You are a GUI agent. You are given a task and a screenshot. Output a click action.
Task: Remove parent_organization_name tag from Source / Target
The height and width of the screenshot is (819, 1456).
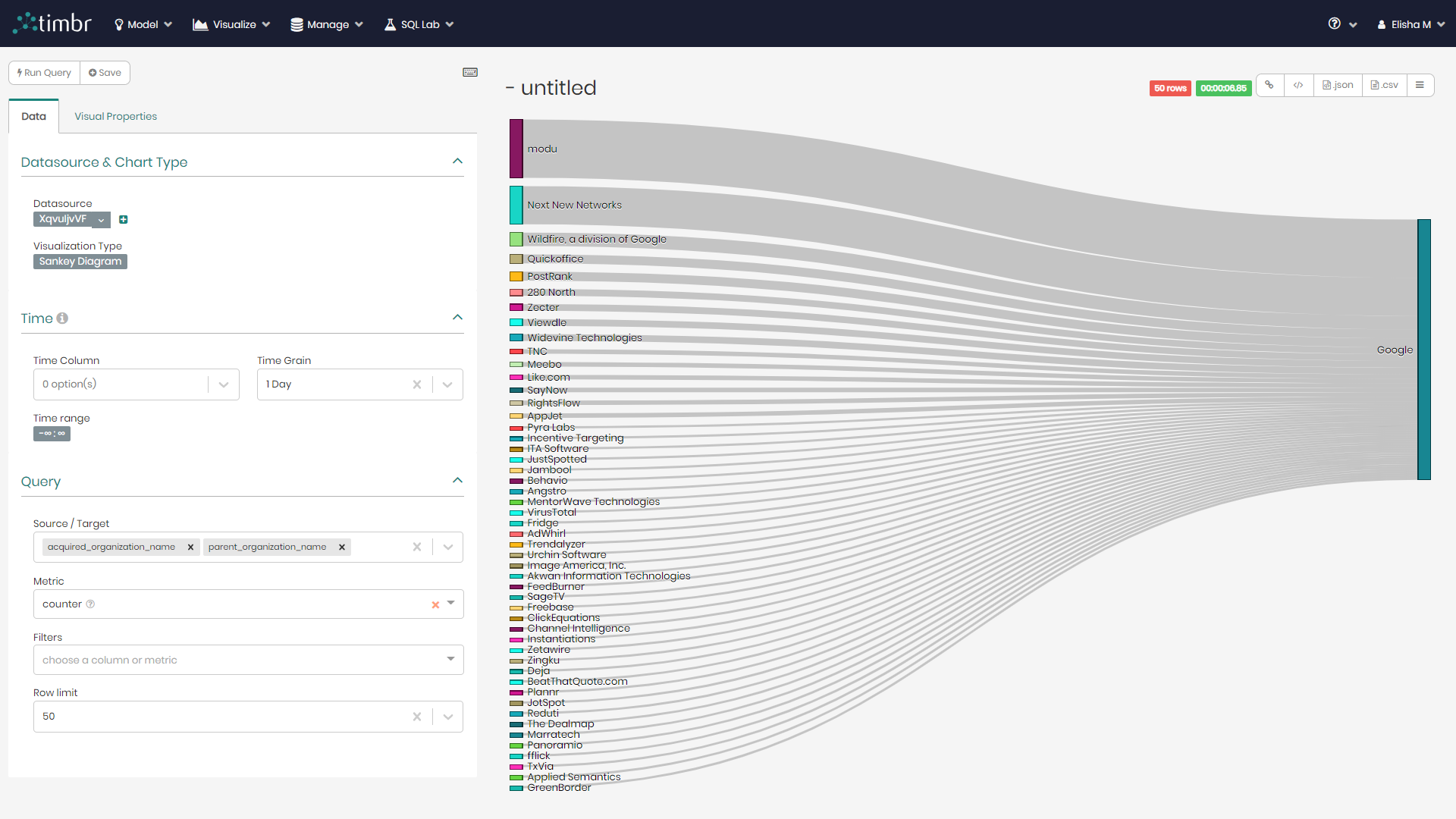(342, 547)
